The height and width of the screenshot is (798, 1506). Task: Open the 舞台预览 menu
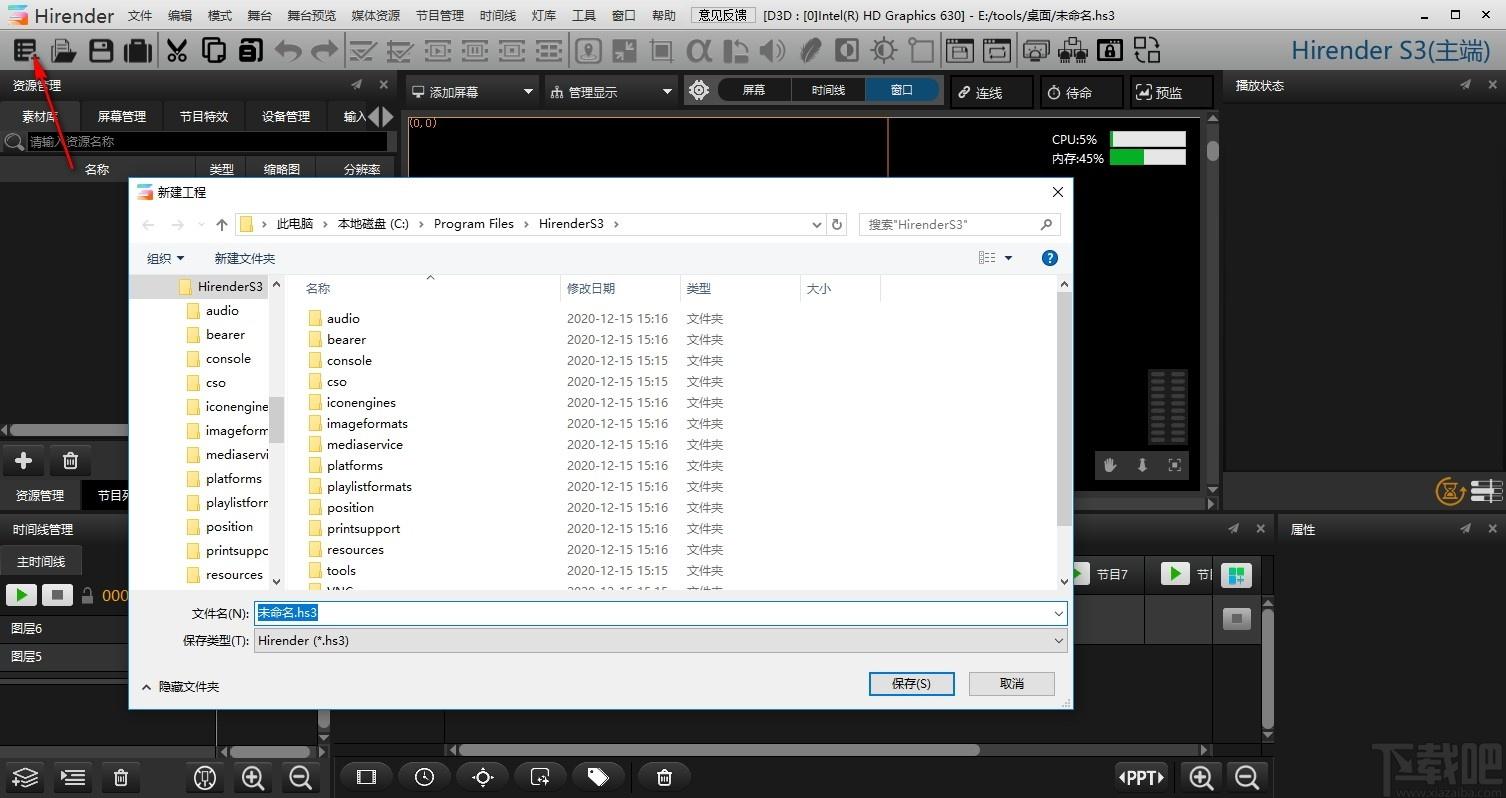[311, 16]
